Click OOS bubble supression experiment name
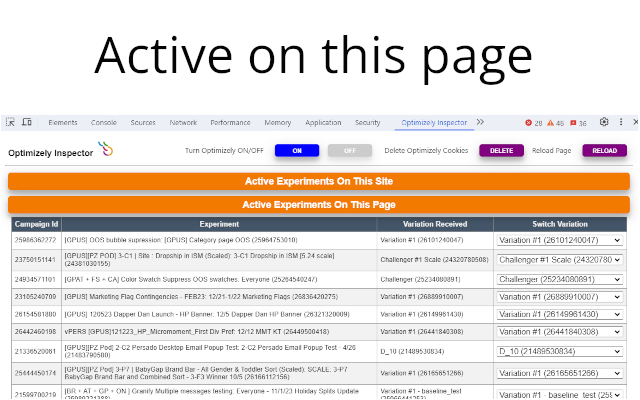 [x=181, y=240]
